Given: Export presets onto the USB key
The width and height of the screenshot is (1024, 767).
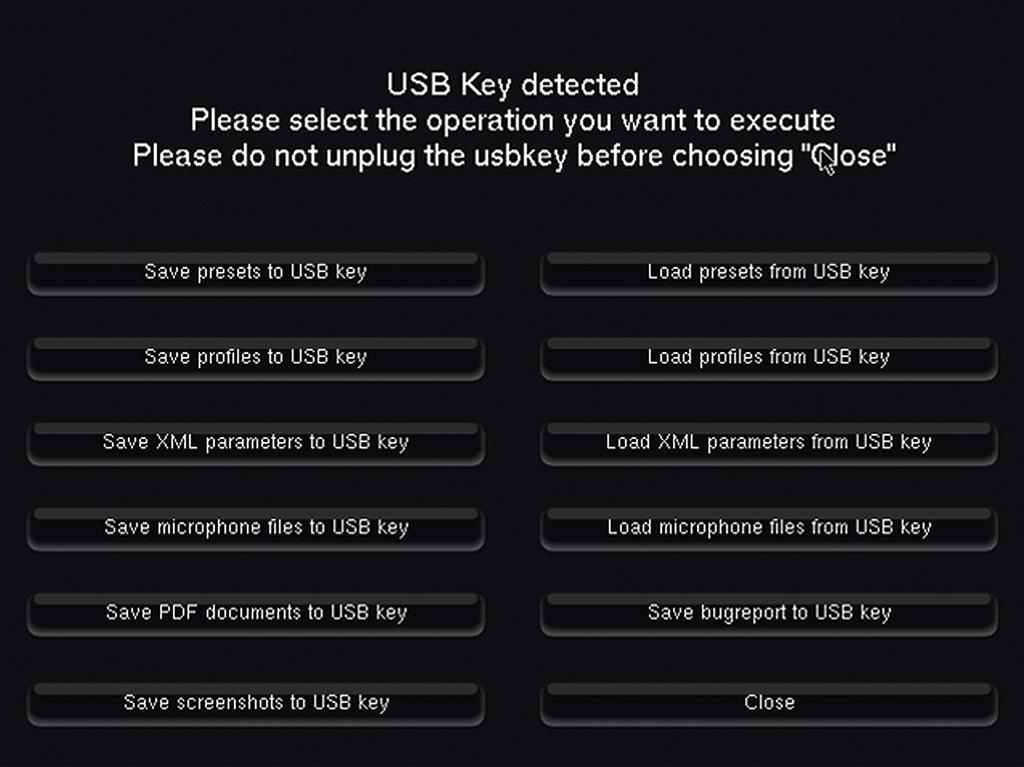Looking at the screenshot, I should 256,272.
